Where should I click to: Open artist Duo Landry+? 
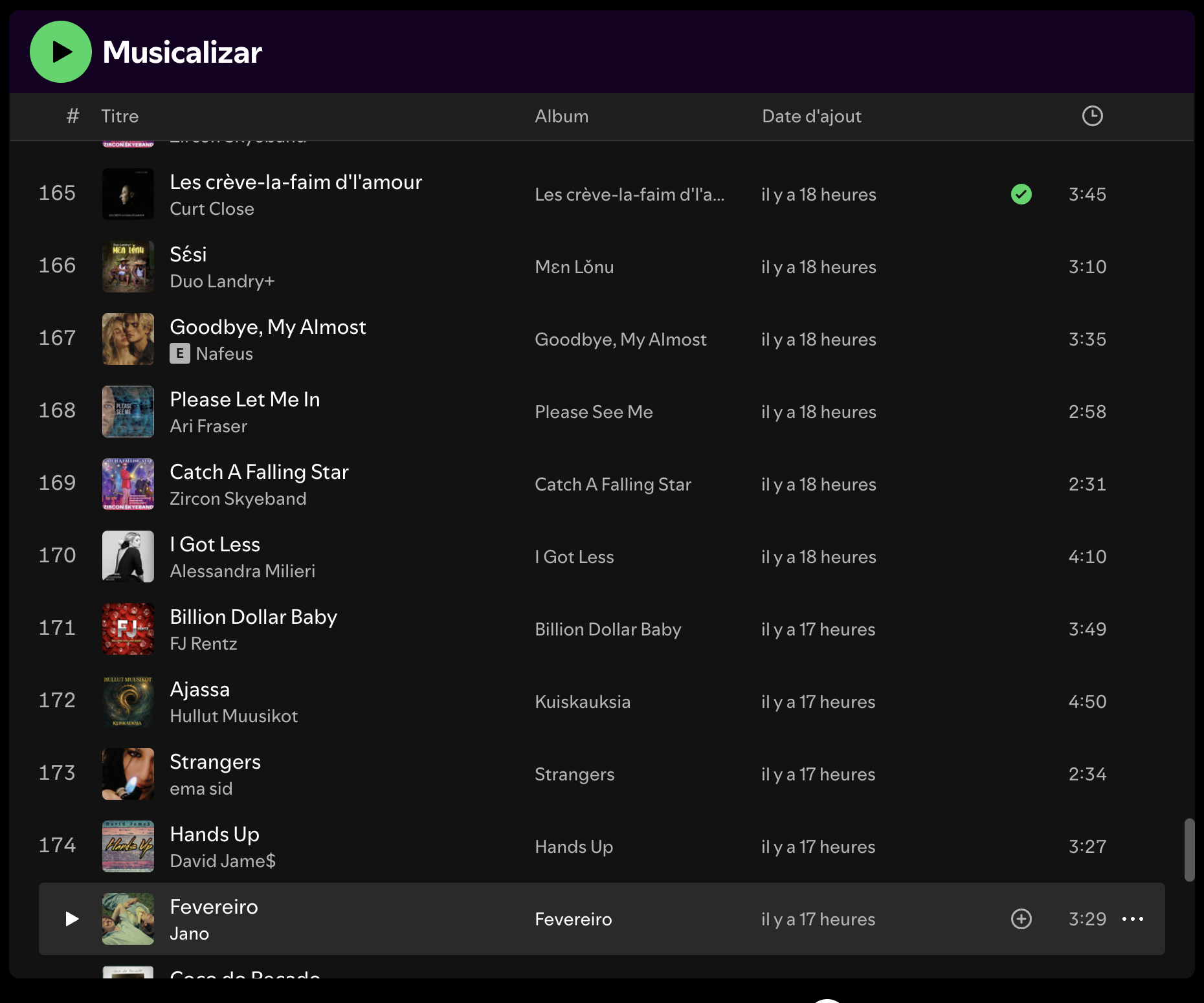222,281
